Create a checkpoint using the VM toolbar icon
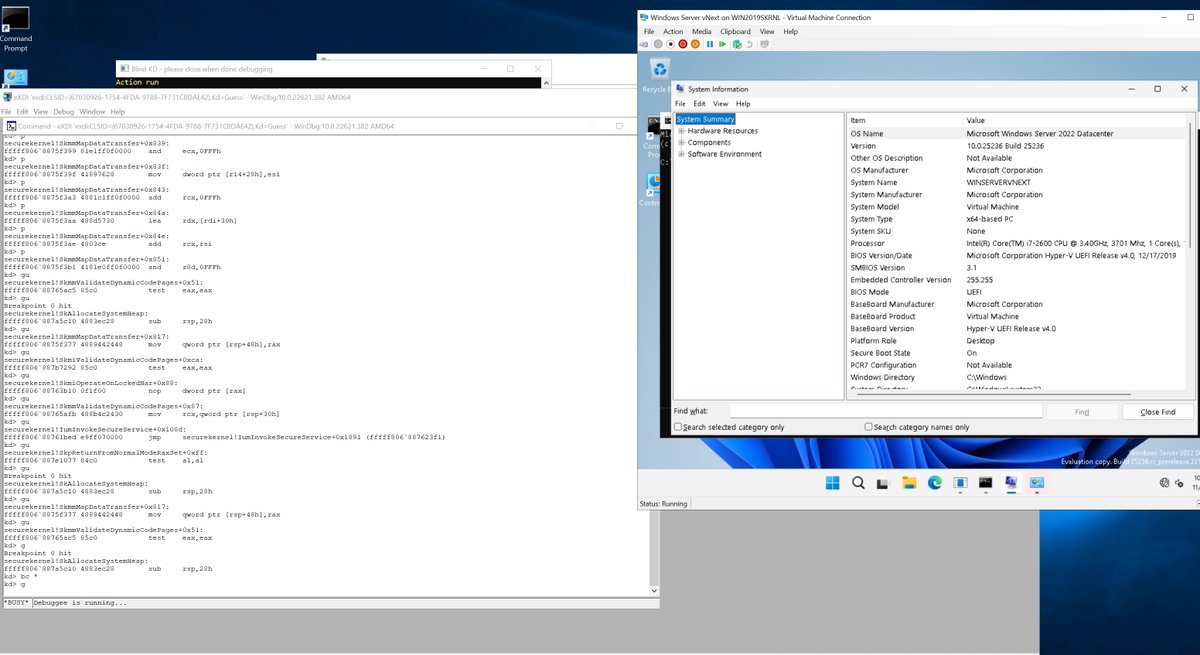Viewport: 1200px width, 655px height. (x=737, y=44)
